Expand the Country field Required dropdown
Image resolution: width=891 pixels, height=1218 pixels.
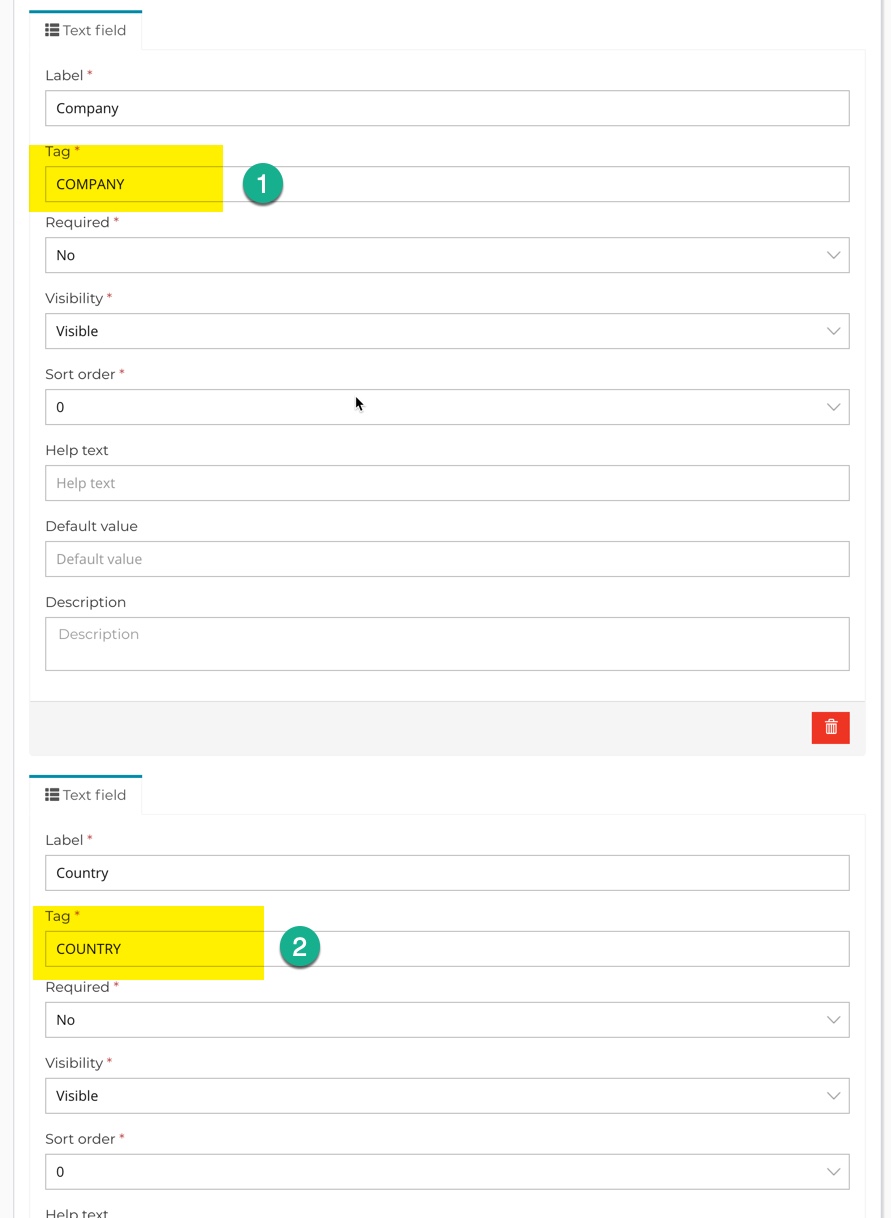pos(447,1020)
